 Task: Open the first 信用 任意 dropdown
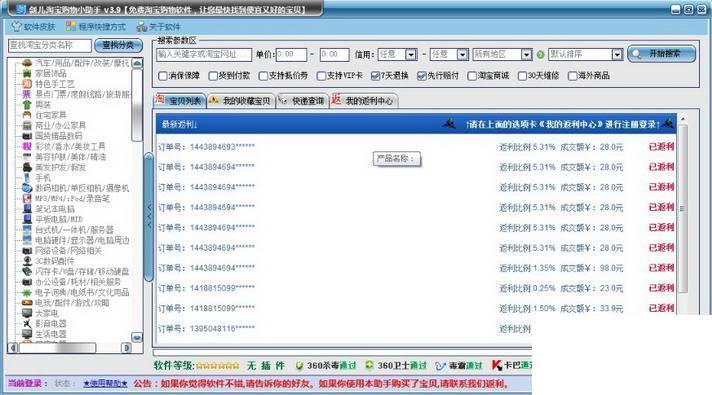[x=410, y=54]
